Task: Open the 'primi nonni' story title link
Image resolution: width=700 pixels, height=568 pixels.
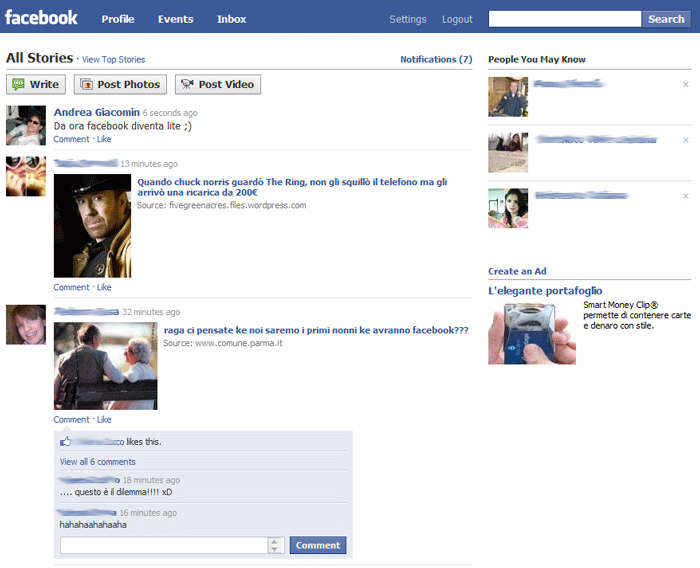Action: (316, 330)
